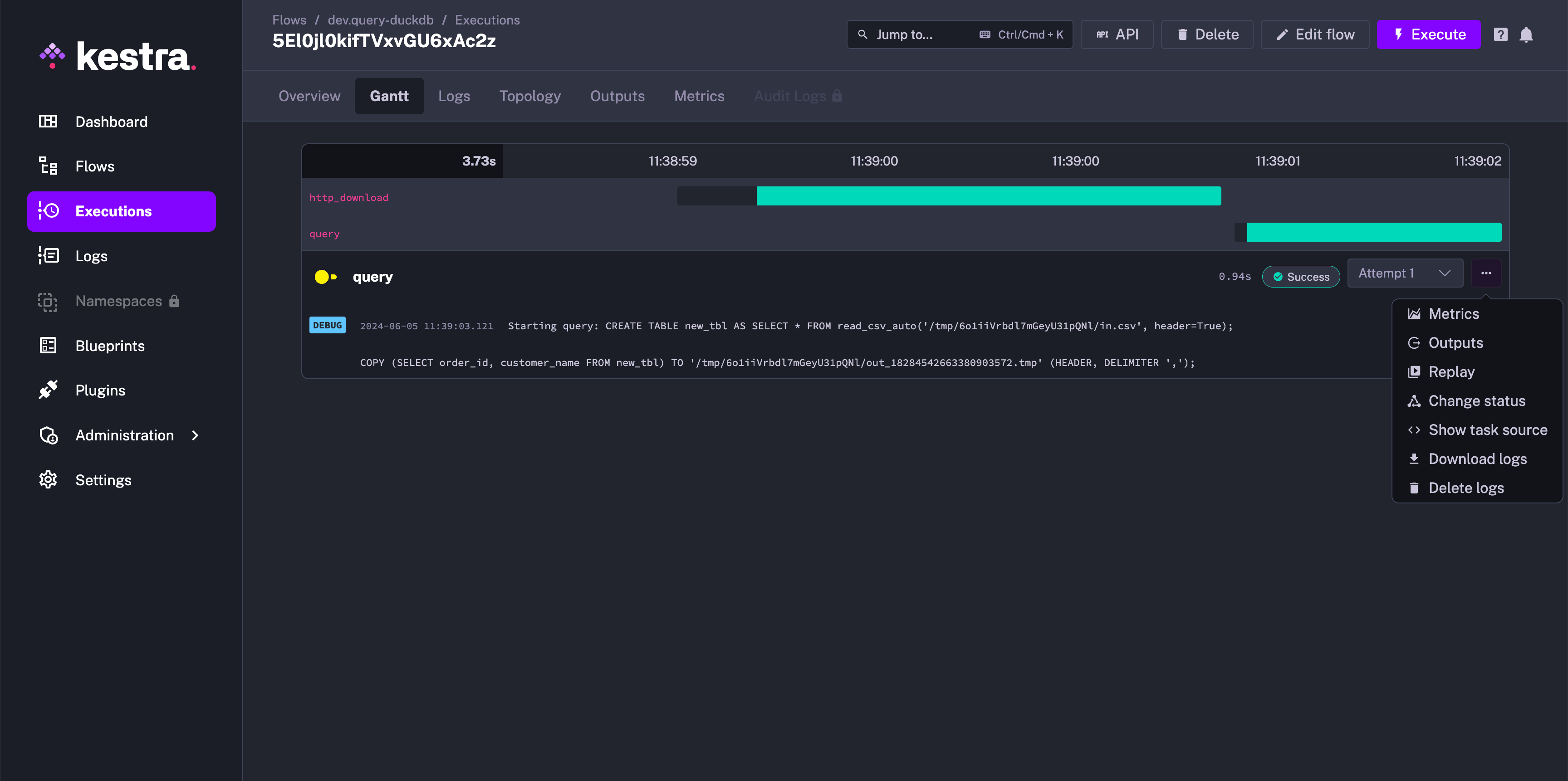Open Plugins in the sidebar
Screen dimensions: 1568x781
pos(121,390)
